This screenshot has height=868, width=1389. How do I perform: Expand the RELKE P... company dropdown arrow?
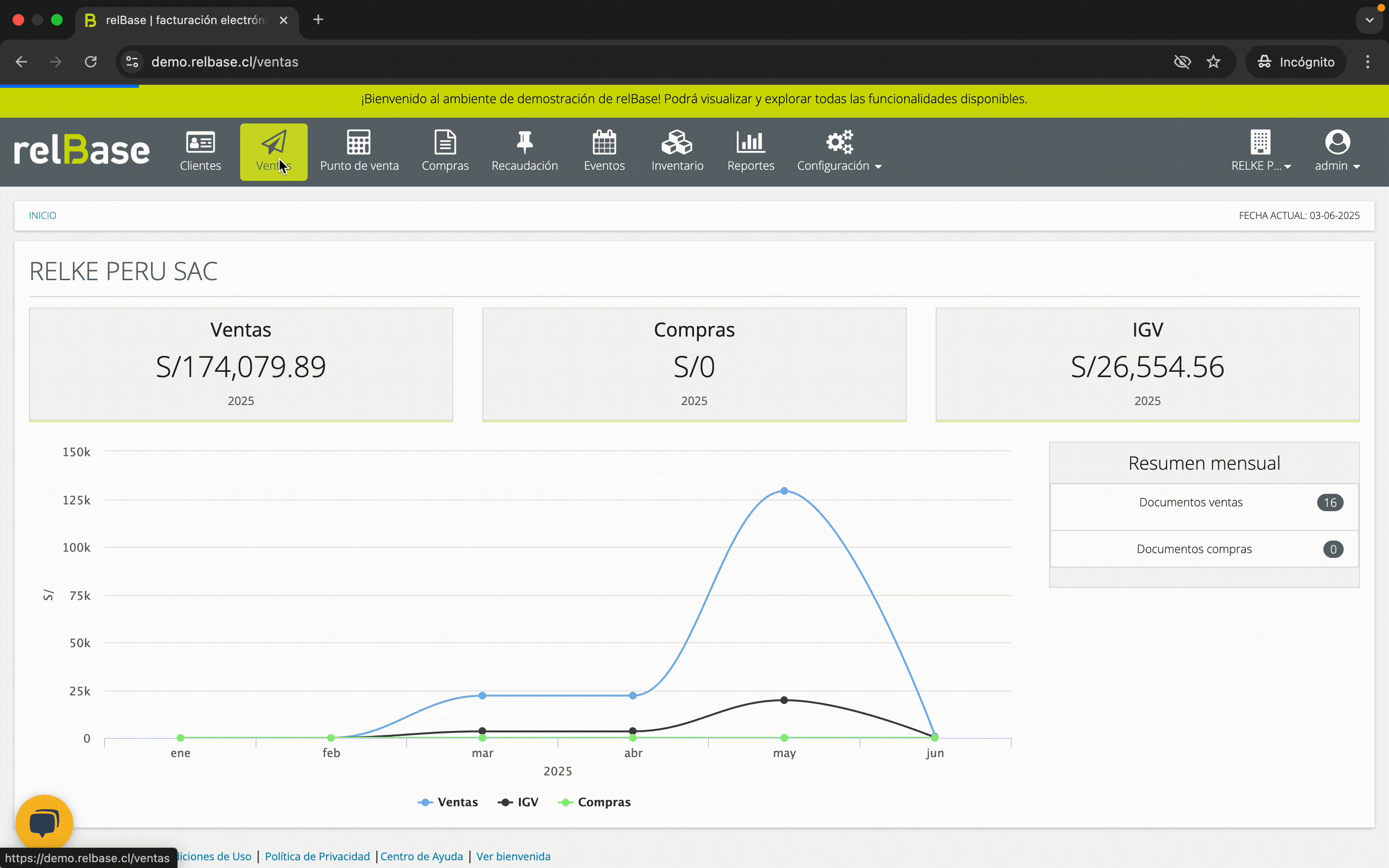(1287, 166)
